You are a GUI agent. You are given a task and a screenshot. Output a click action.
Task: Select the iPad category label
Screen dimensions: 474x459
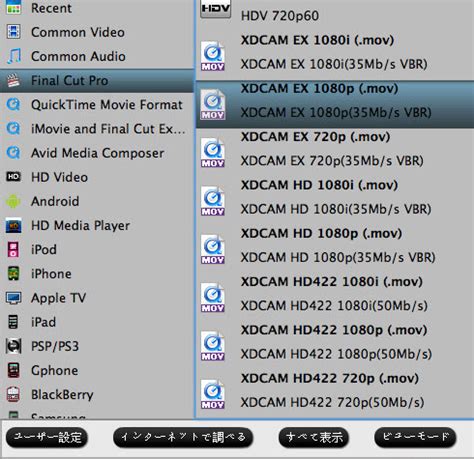43,322
